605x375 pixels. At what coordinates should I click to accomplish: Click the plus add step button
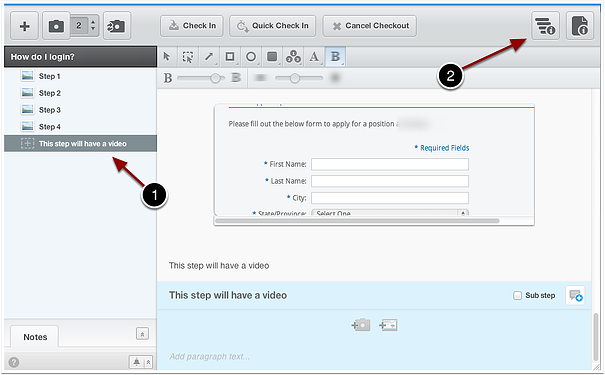tap(24, 26)
